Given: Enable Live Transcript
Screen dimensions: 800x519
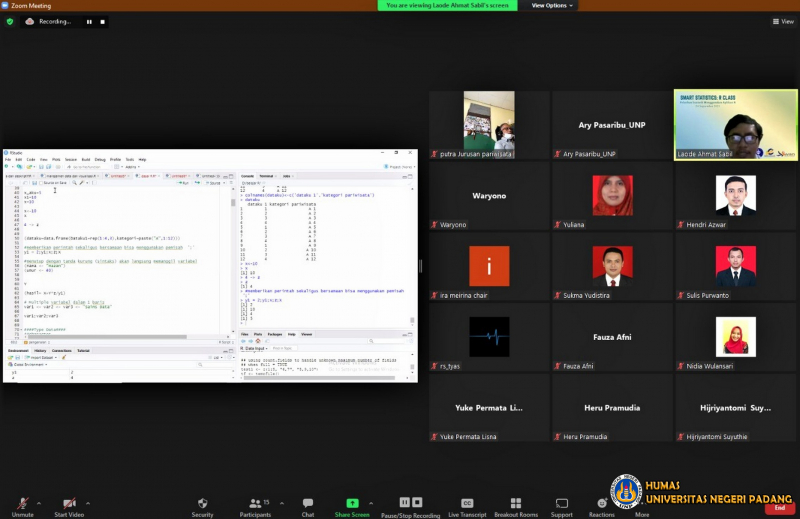Looking at the screenshot, I should coord(467,507).
